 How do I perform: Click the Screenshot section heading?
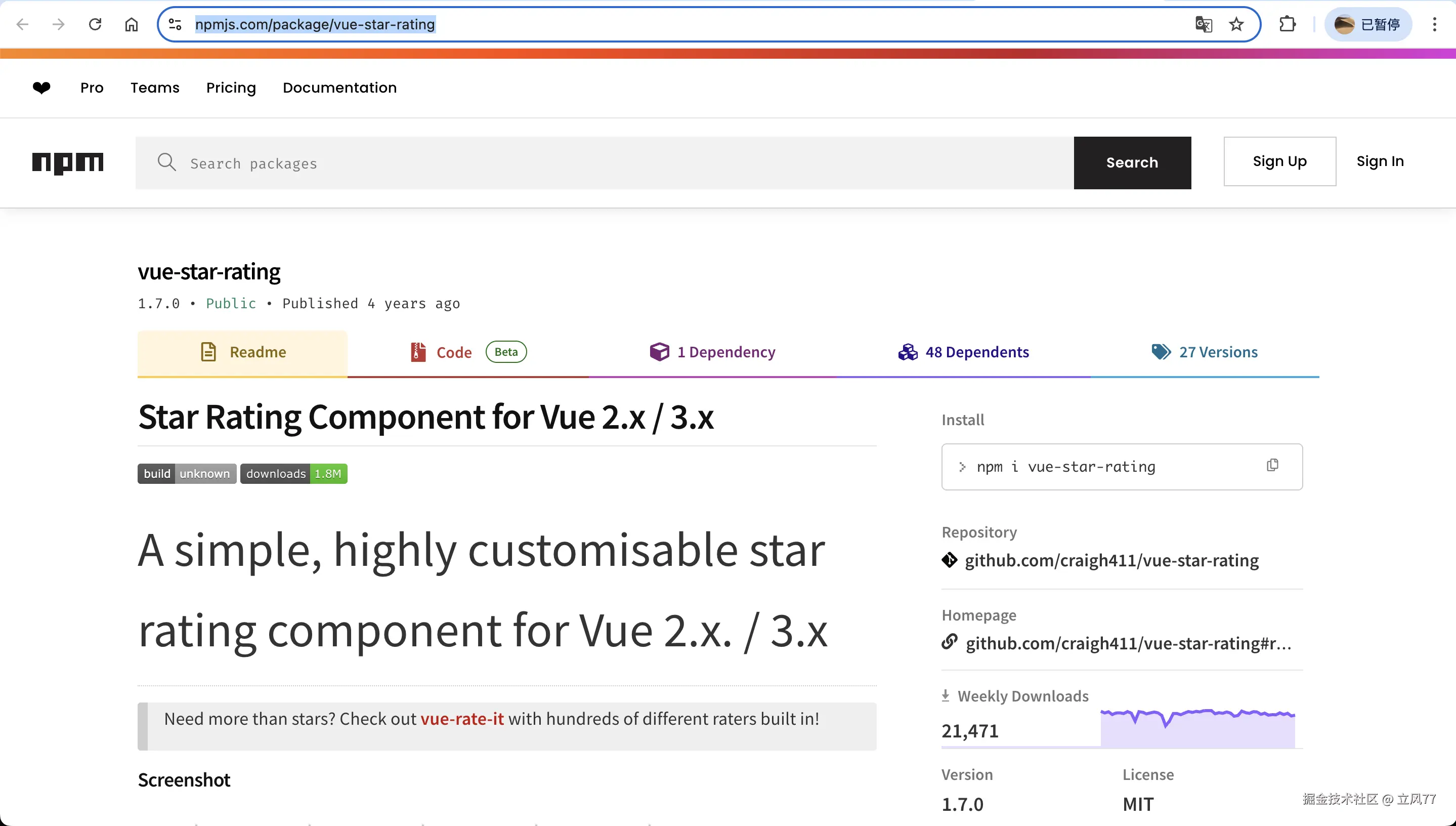(184, 780)
